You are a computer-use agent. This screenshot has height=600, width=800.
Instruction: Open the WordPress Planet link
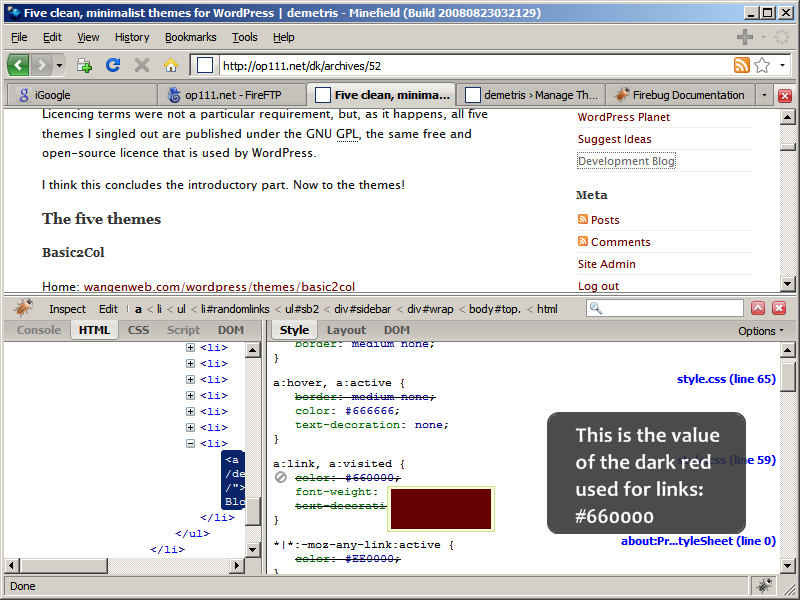point(623,117)
